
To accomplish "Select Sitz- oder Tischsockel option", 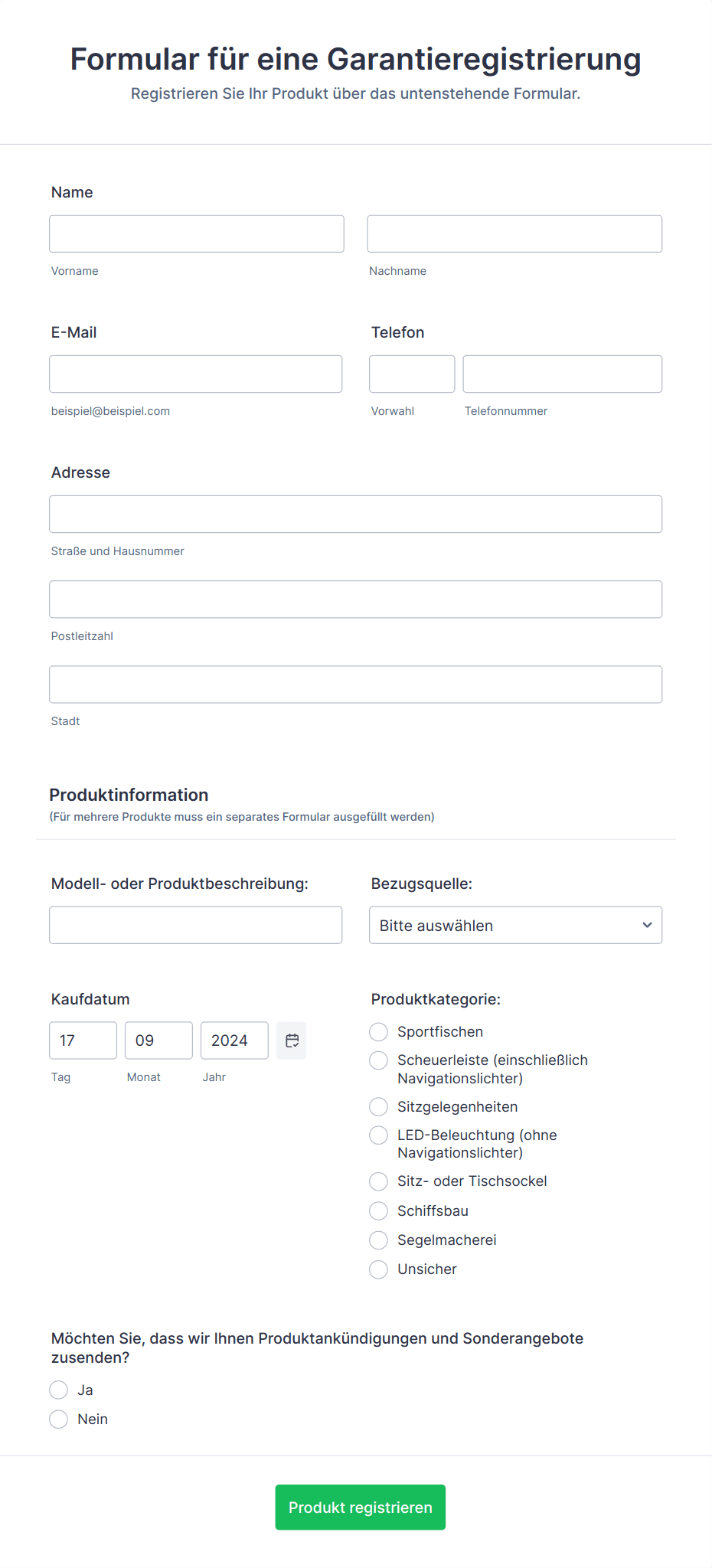I will click(378, 1181).
